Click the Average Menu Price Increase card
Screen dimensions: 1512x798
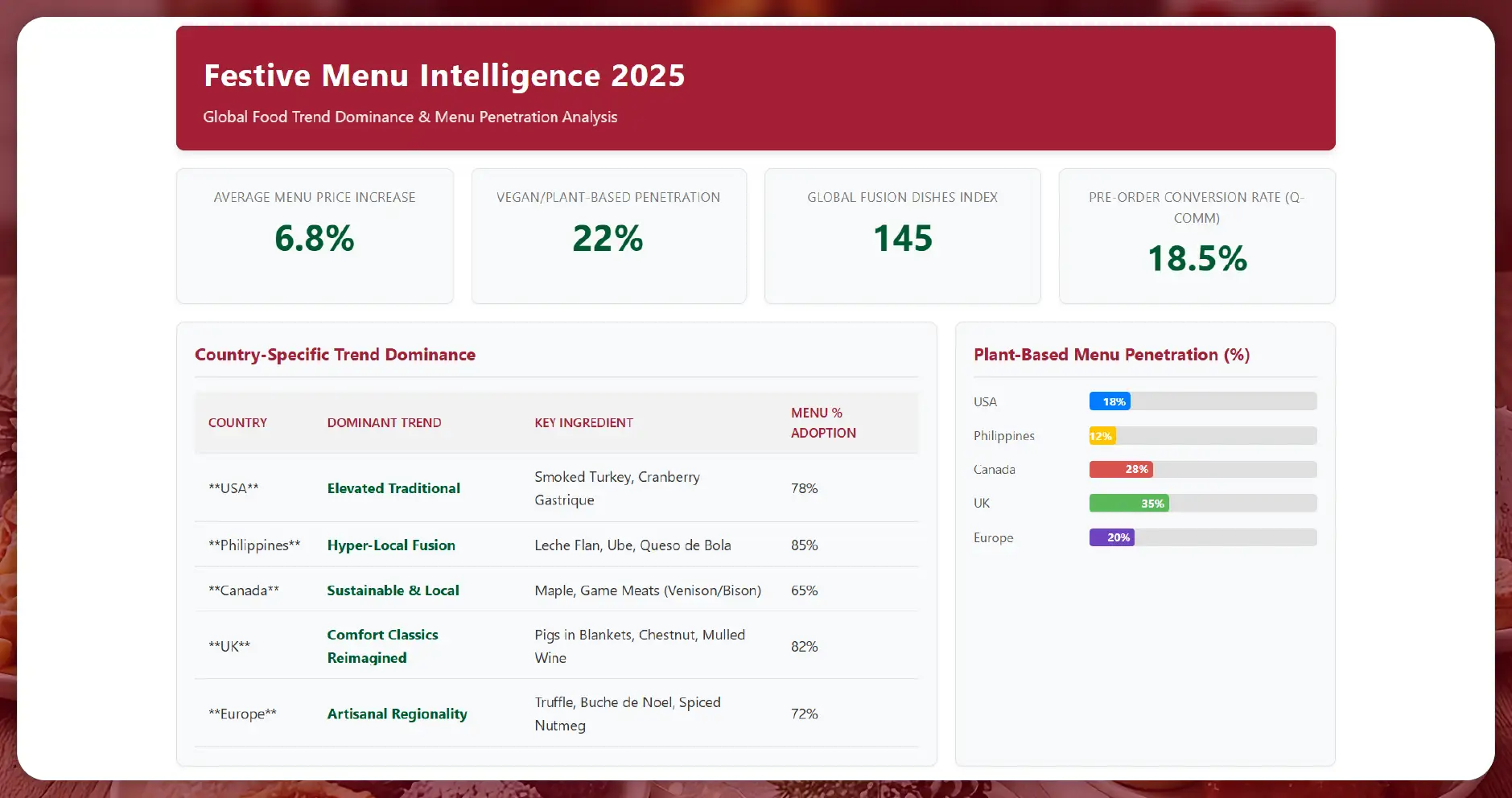click(315, 235)
